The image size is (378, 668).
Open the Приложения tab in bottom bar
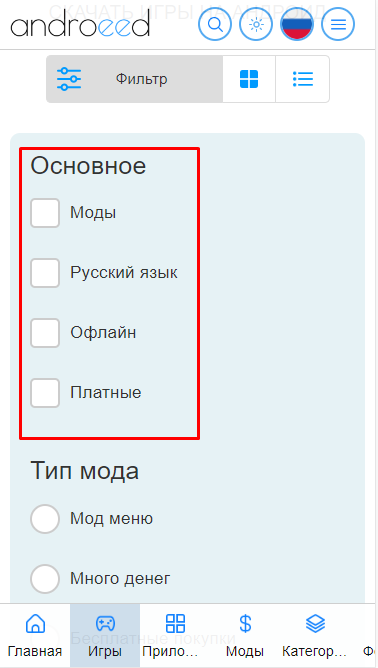click(x=175, y=635)
